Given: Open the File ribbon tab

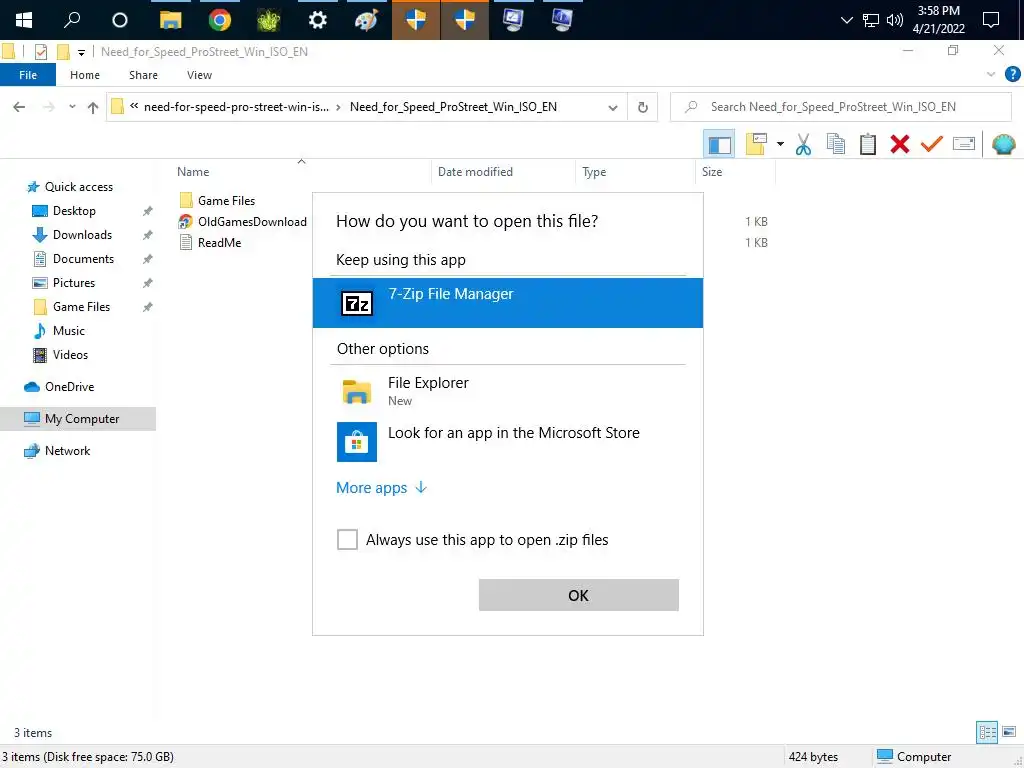Looking at the screenshot, I should tap(27, 75).
